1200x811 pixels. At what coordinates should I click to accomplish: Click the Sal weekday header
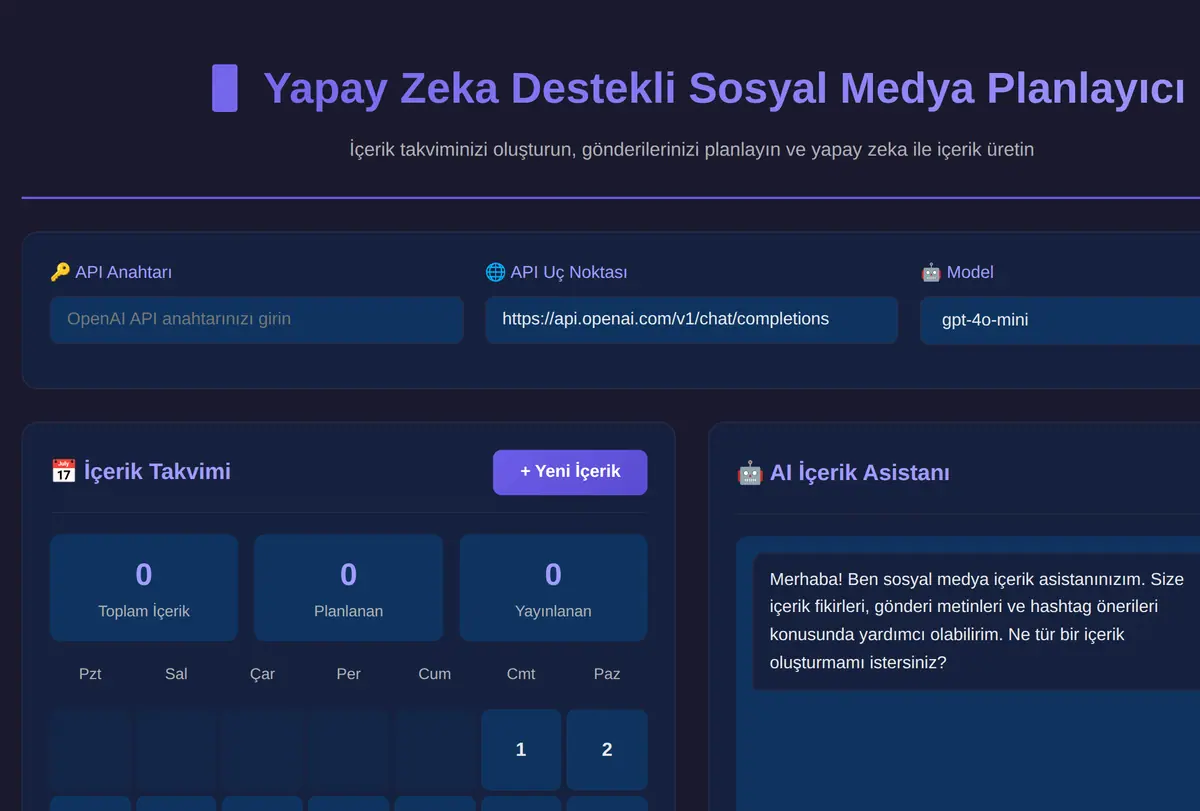(176, 674)
